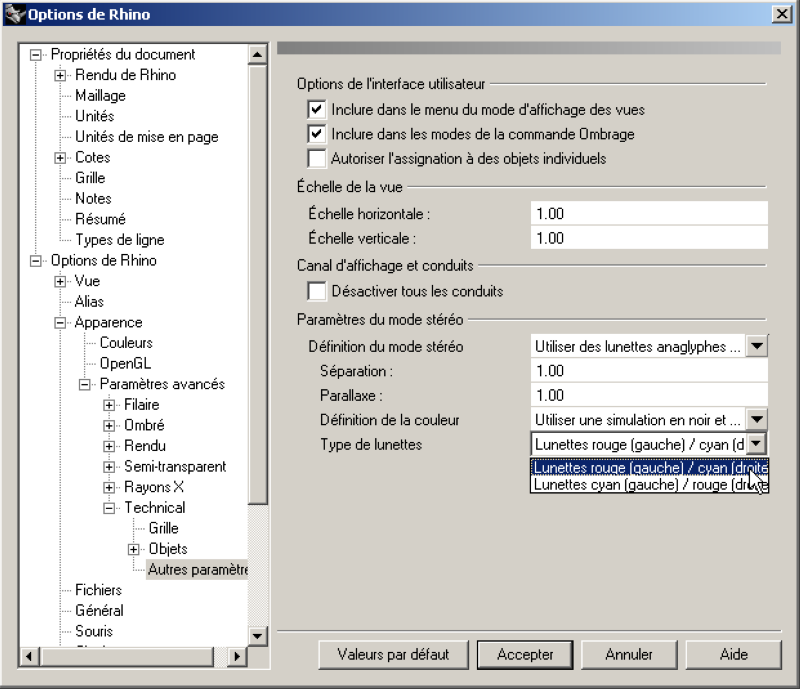
Task: Collapse the 'Apparence' tree node
Action: coord(60,323)
